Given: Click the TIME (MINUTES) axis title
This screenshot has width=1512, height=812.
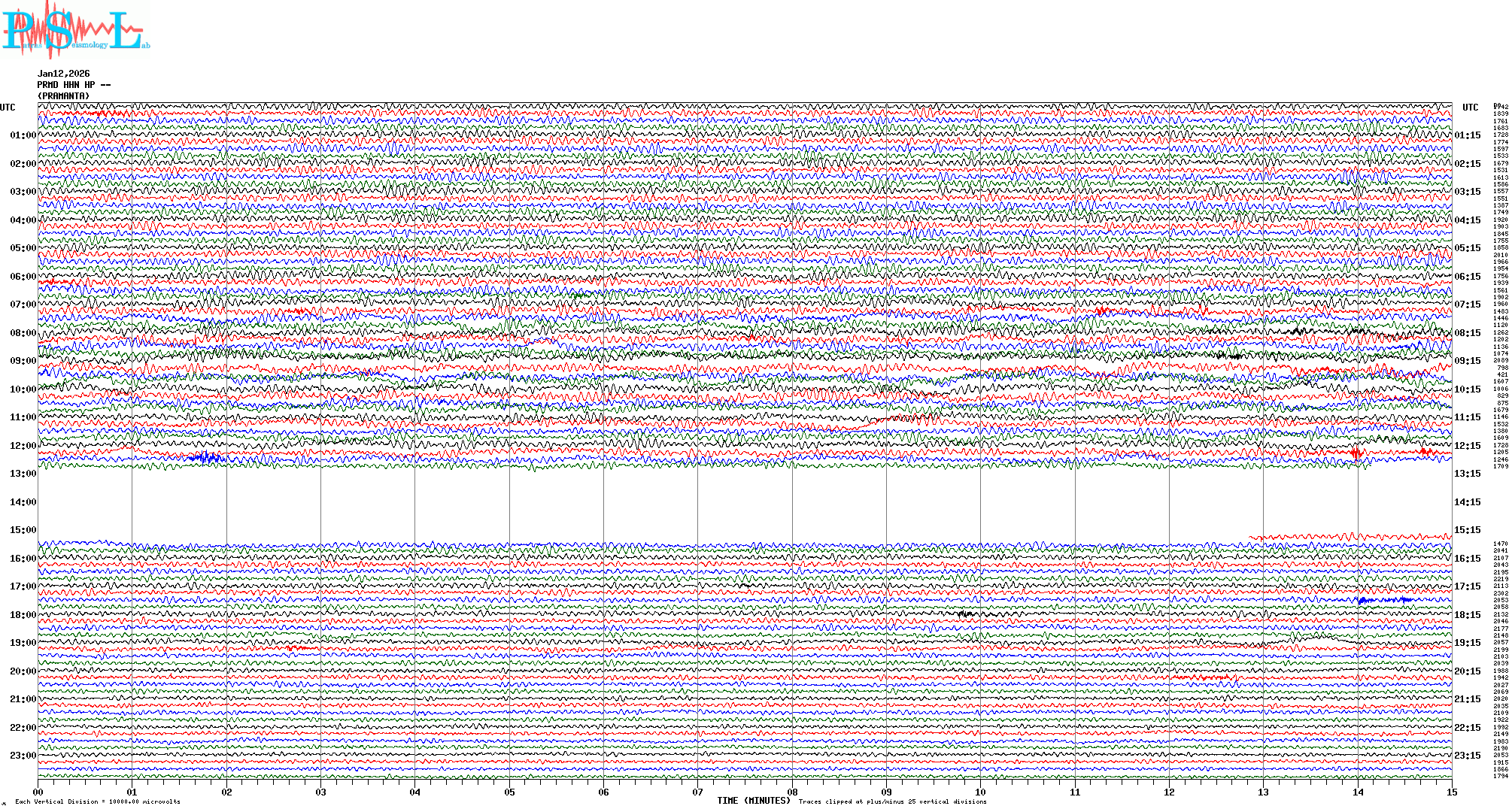Looking at the screenshot, I should (x=754, y=801).
